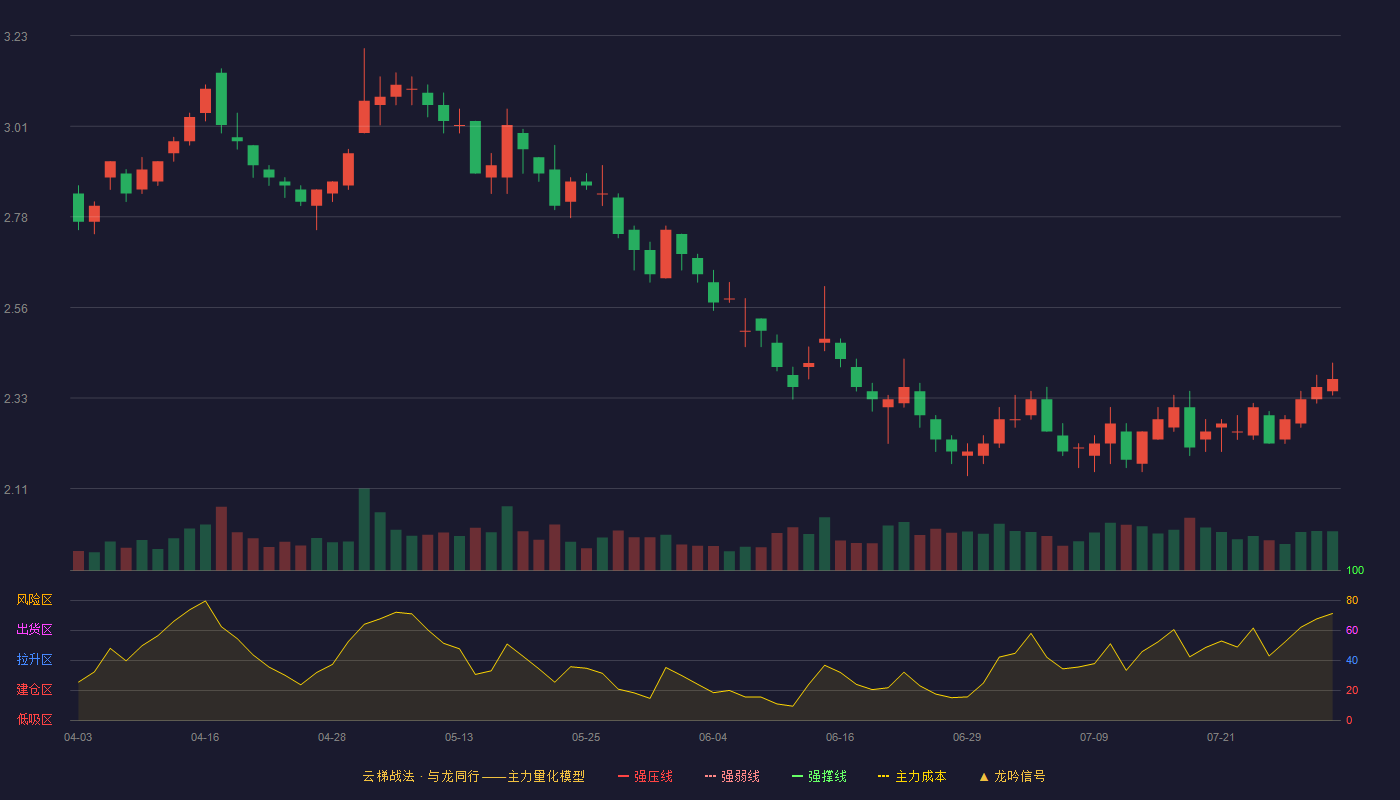This screenshot has width=1400, height=800.
Task: Click the 低吸区 zone label
Action: [34, 719]
